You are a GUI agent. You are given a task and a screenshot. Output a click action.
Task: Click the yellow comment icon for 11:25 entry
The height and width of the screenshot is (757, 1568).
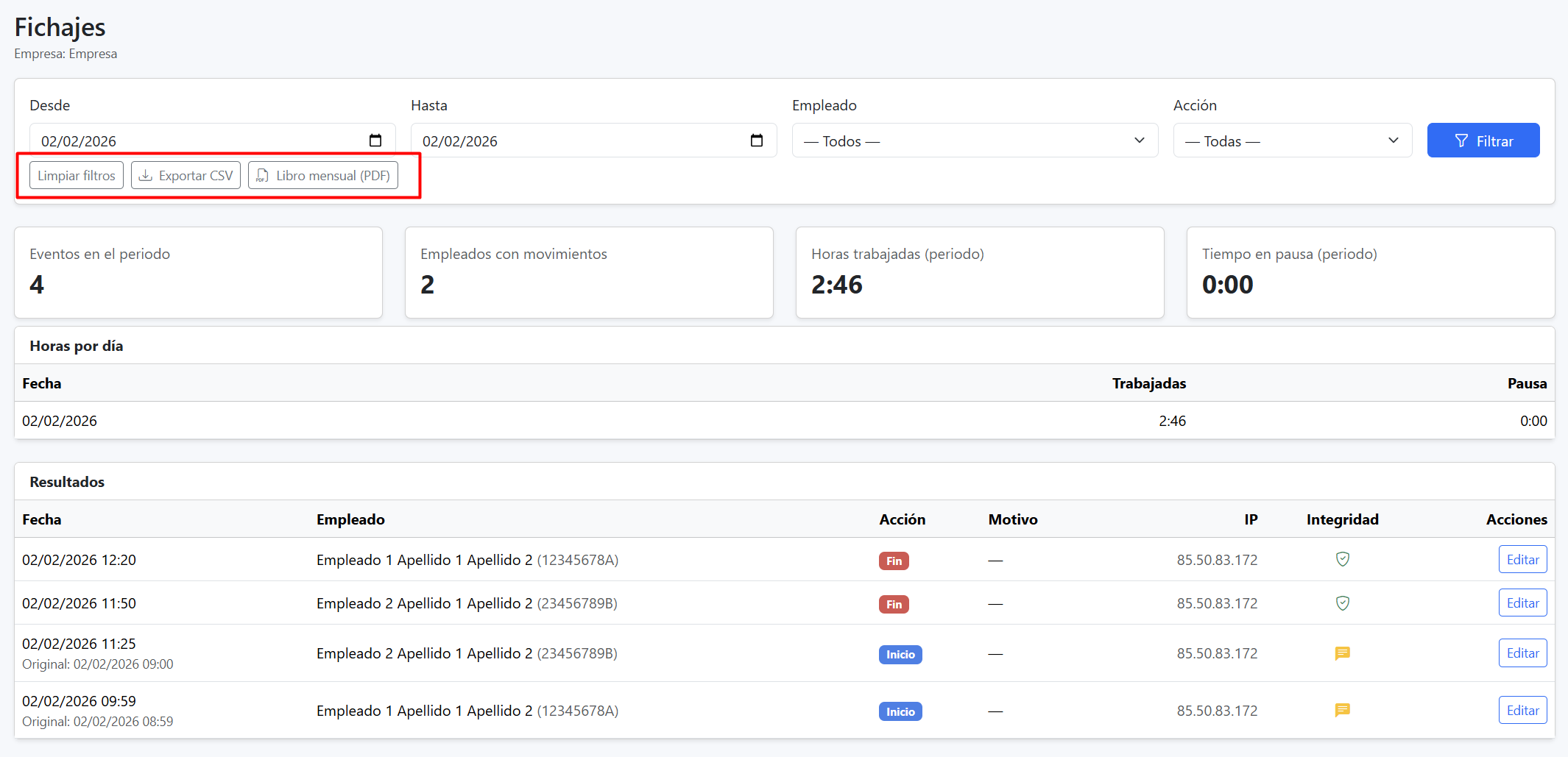tap(1342, 653)
